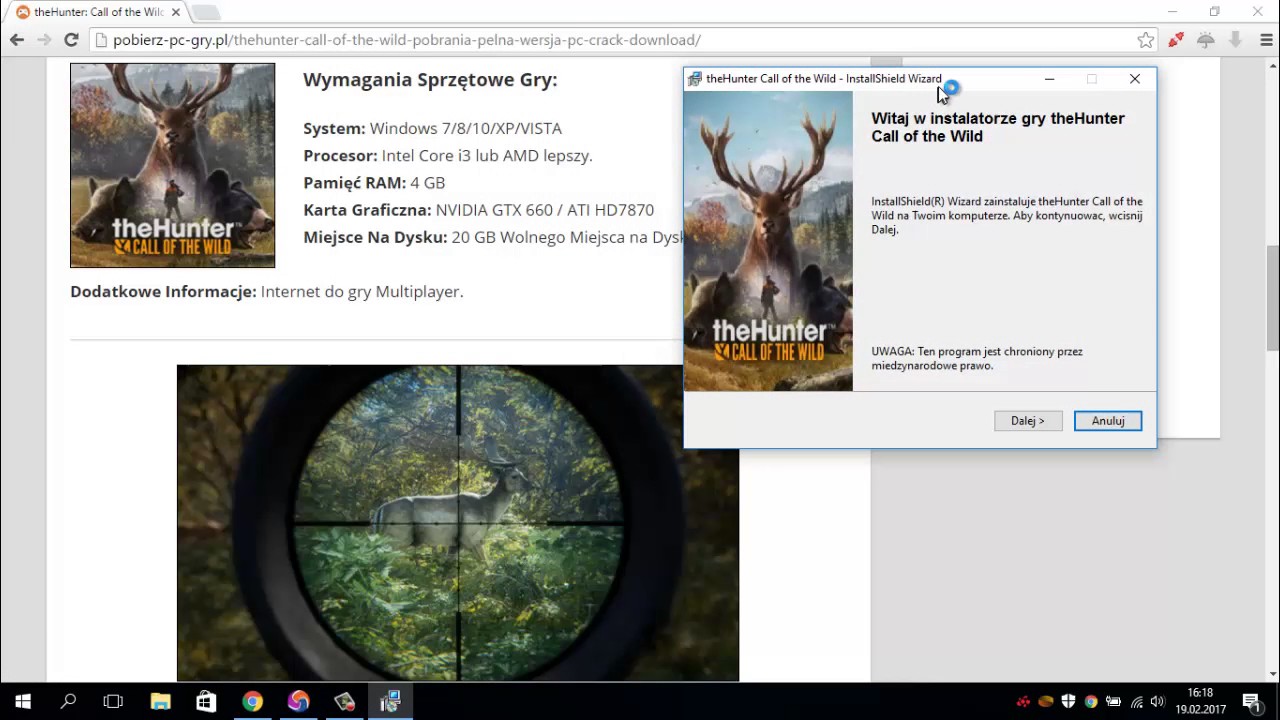The height and width of the screenshot is (720, 1280).
Task: Click the browser forward arrow
Action: pos(44,40)
